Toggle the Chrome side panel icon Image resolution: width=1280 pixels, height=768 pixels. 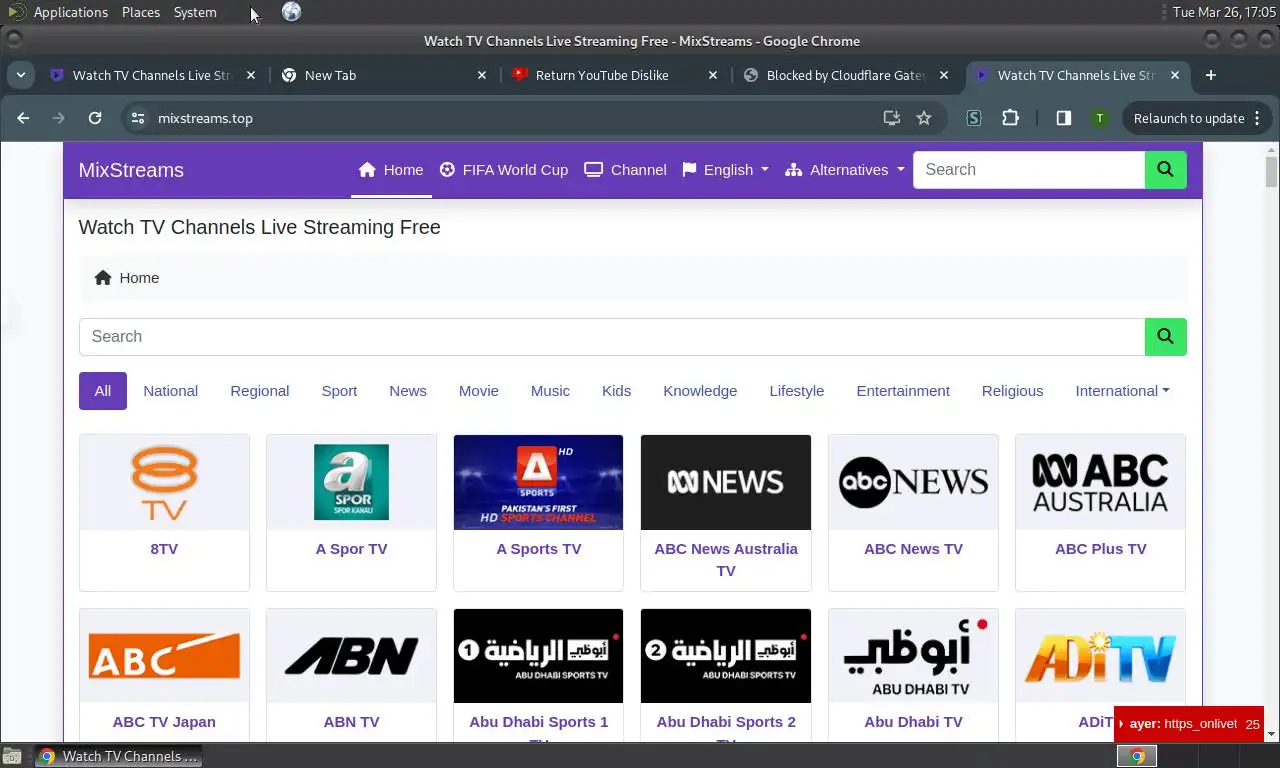(1064, 118)
